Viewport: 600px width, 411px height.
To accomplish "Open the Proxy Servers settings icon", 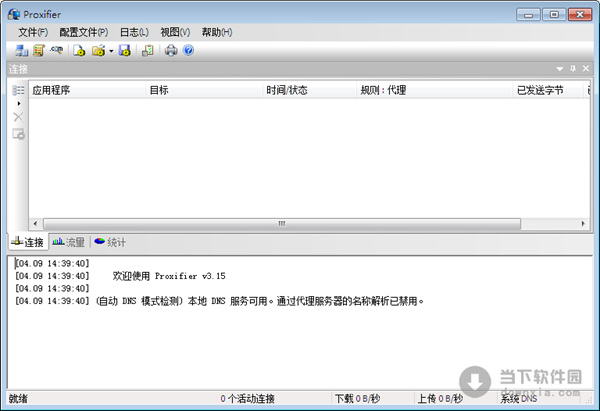I will tap(21, 51).
